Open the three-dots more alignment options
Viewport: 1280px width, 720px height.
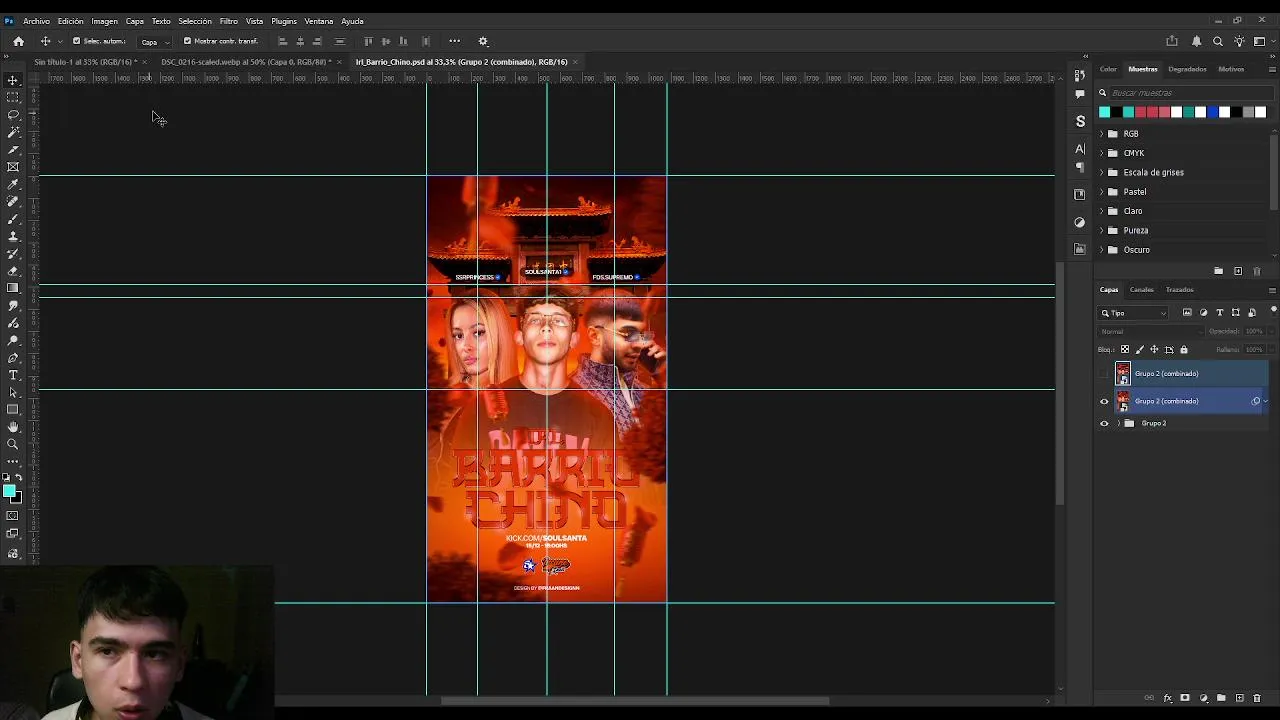point(454,41)
